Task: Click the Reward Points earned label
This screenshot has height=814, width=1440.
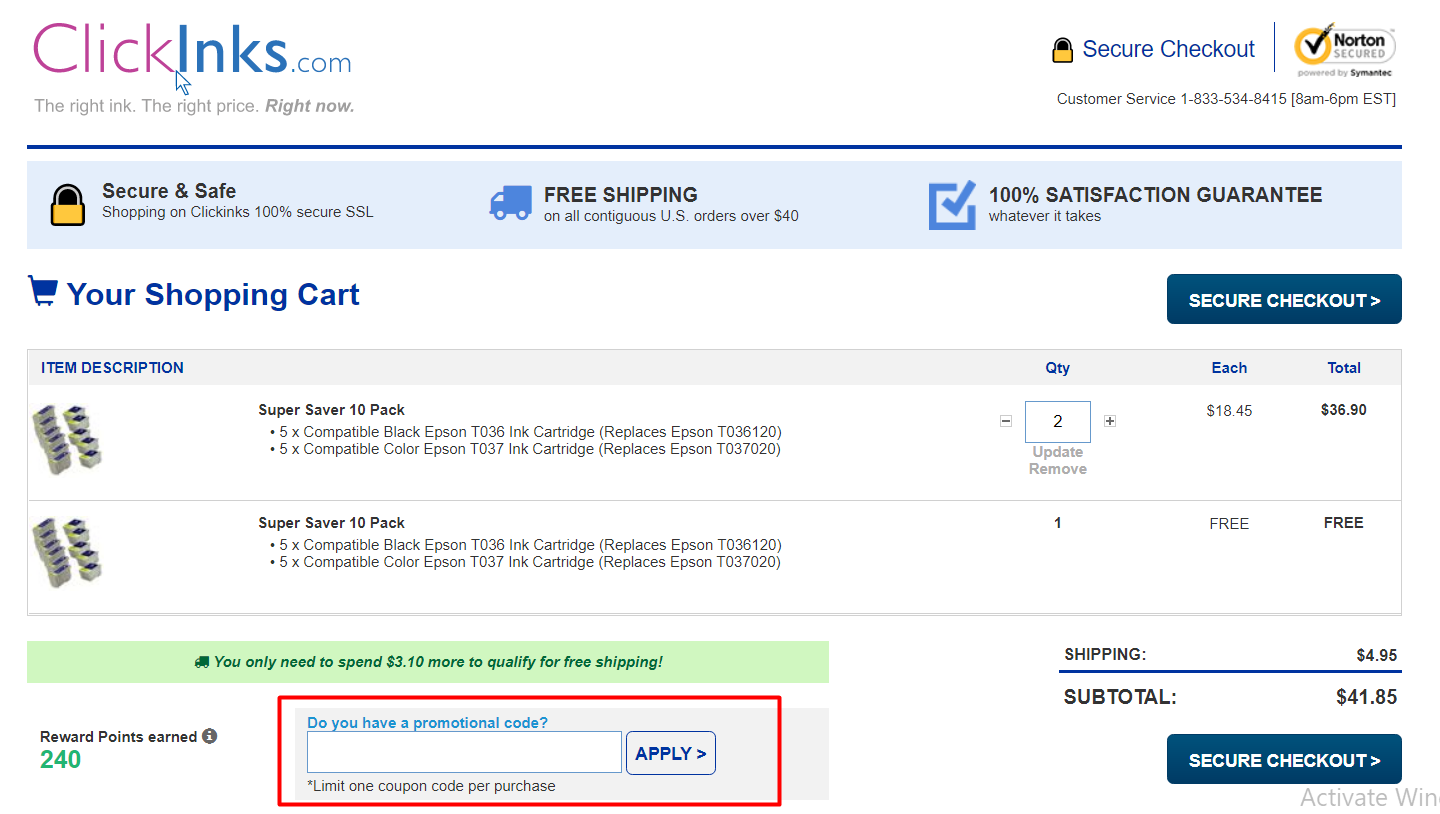Action: coord(118,737)
